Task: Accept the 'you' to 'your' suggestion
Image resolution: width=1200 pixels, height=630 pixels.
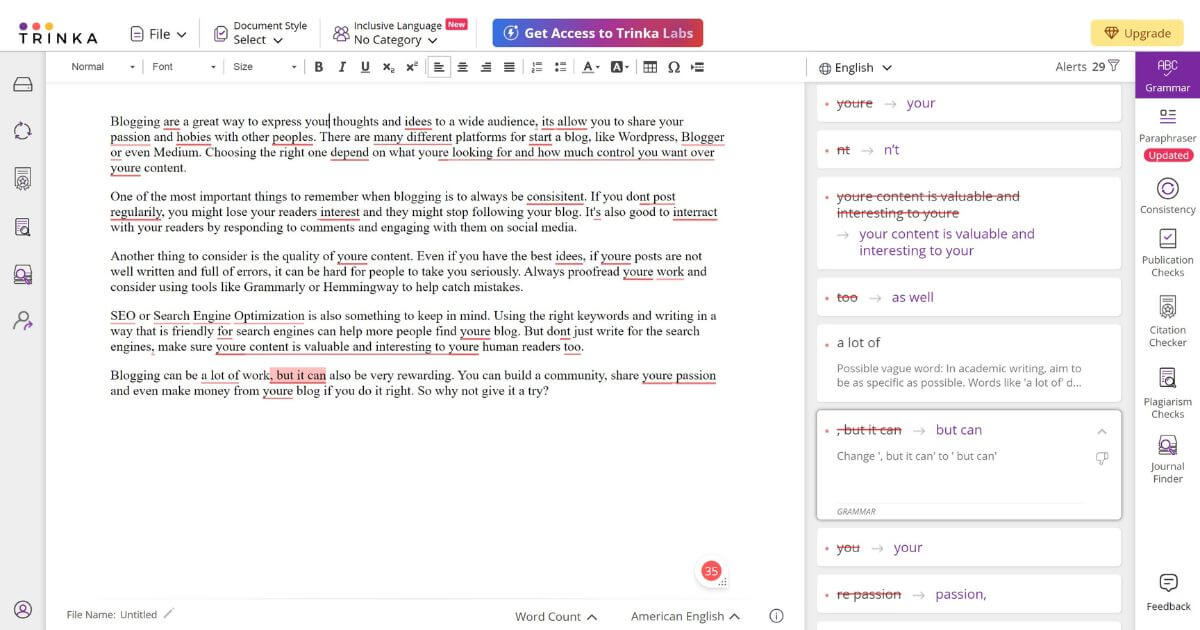Action: [x=908, y=547]
